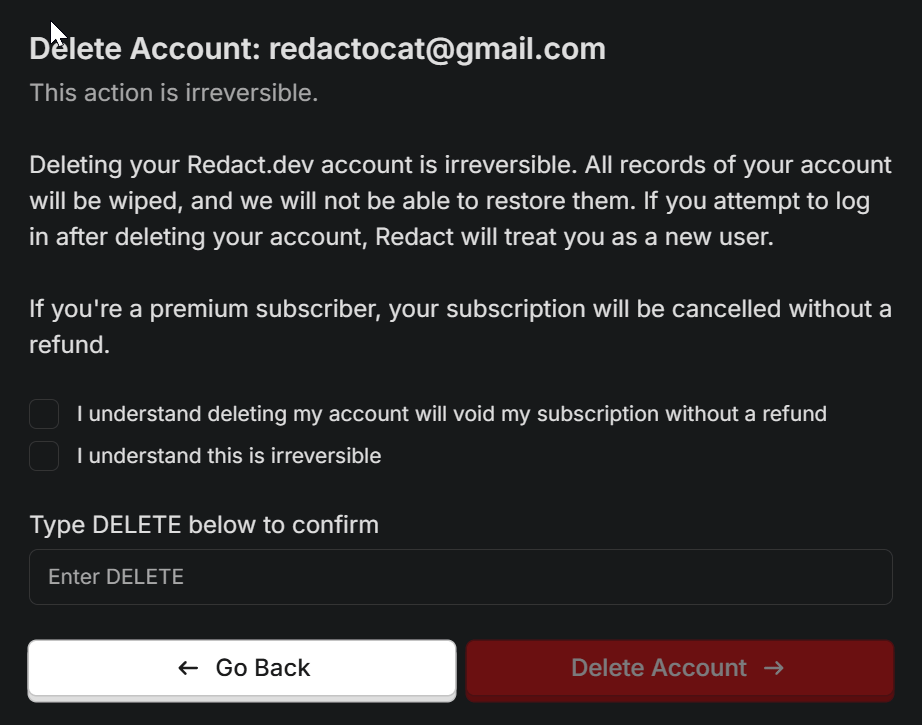Click the right arrow icon beside Delete Account

(x=773, y=668)
